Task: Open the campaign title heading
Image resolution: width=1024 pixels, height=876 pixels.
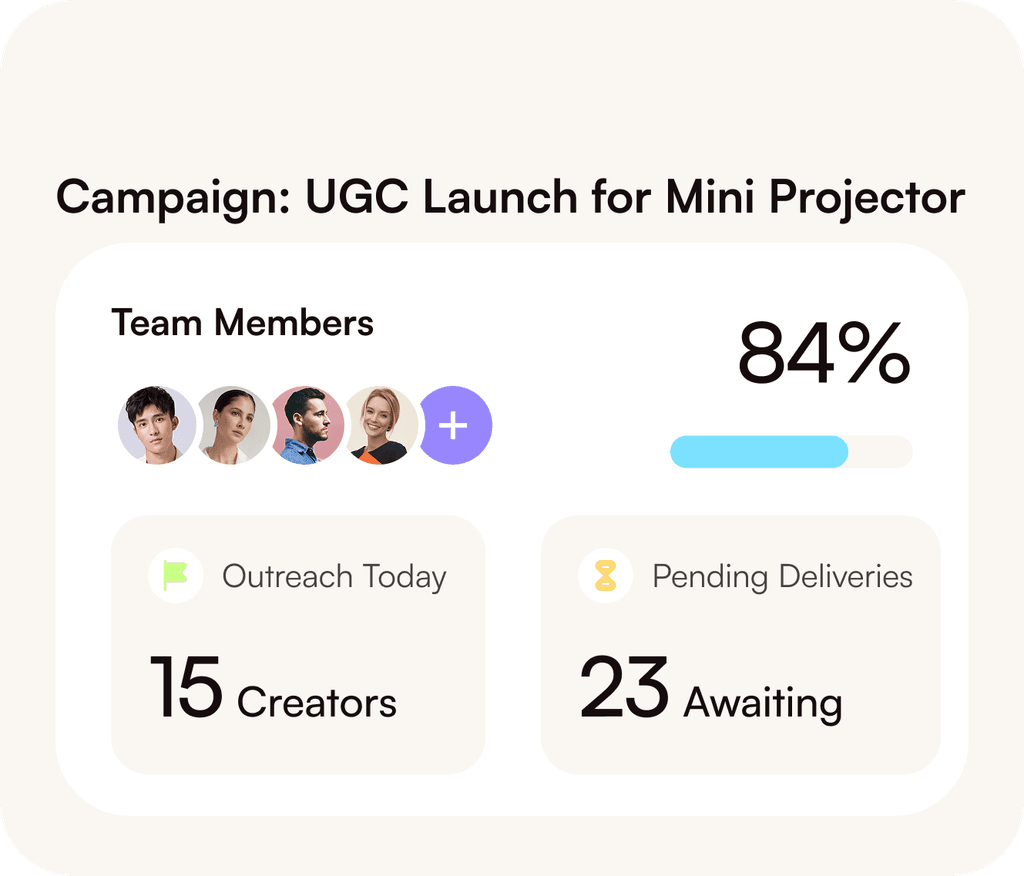Action: point(510,196)
